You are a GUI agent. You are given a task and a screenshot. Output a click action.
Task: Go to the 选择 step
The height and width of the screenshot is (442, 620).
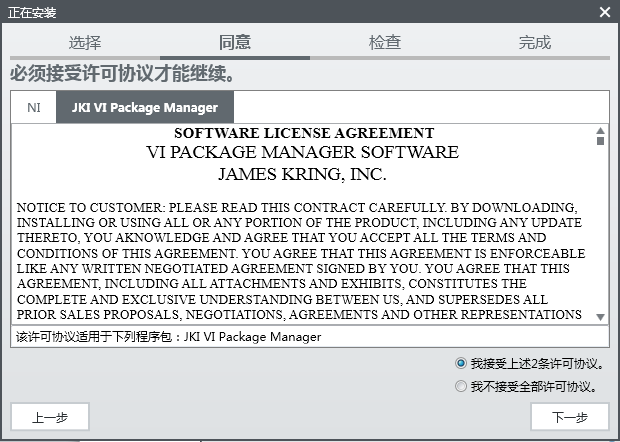click(85, 42)
